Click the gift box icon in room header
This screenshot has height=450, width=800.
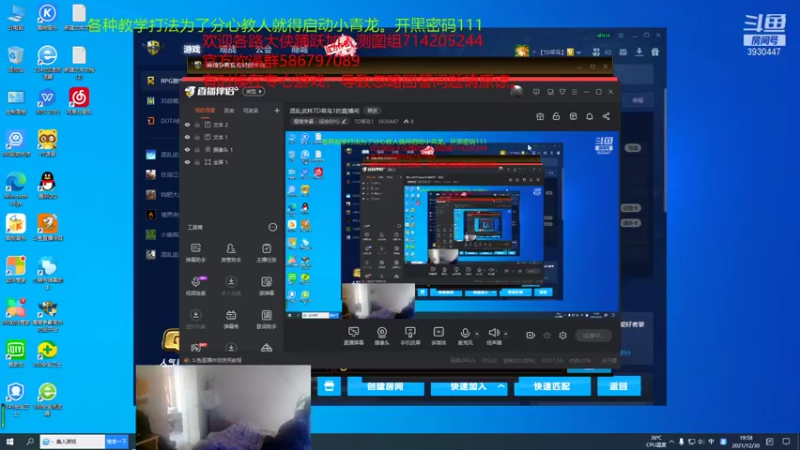(540, 116)
